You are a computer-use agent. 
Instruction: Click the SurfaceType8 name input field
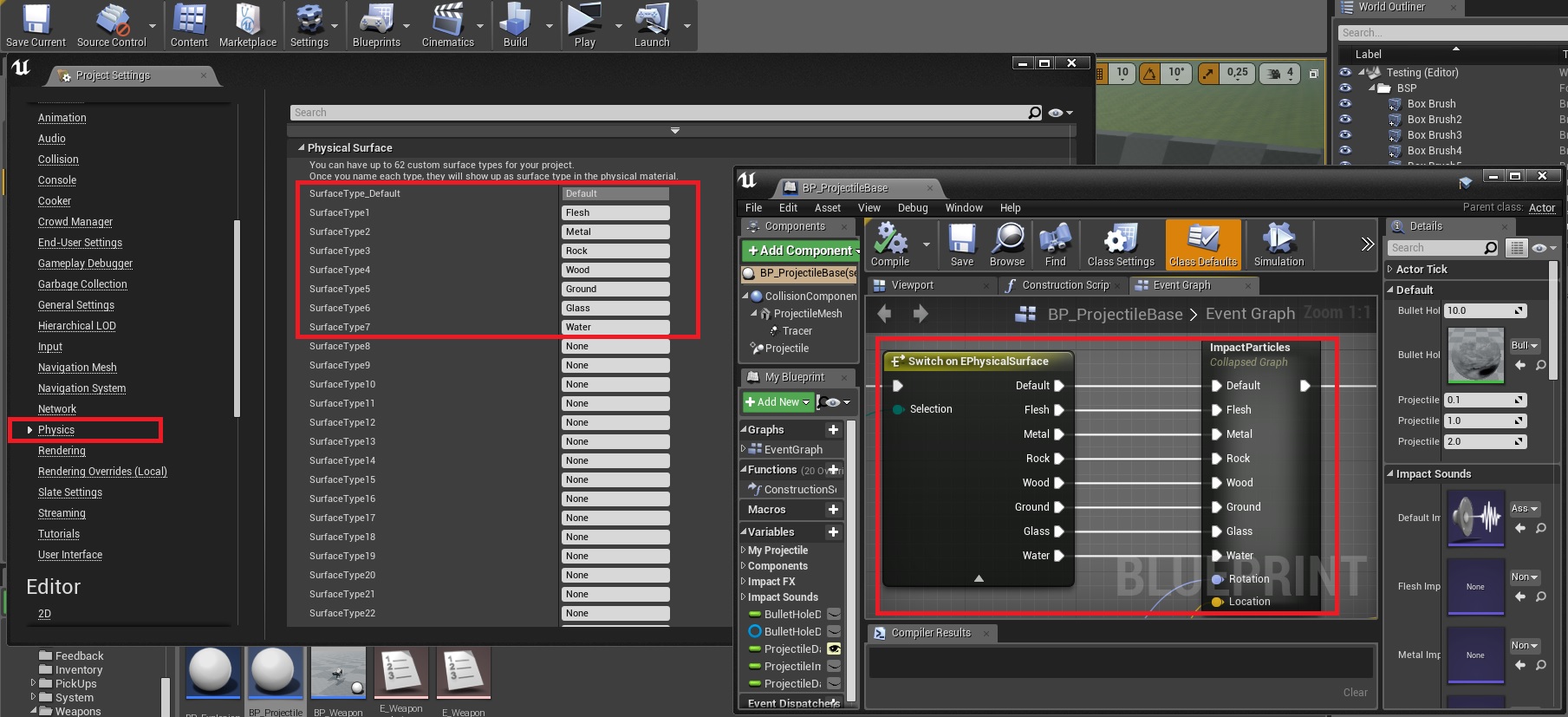[615, 347]
